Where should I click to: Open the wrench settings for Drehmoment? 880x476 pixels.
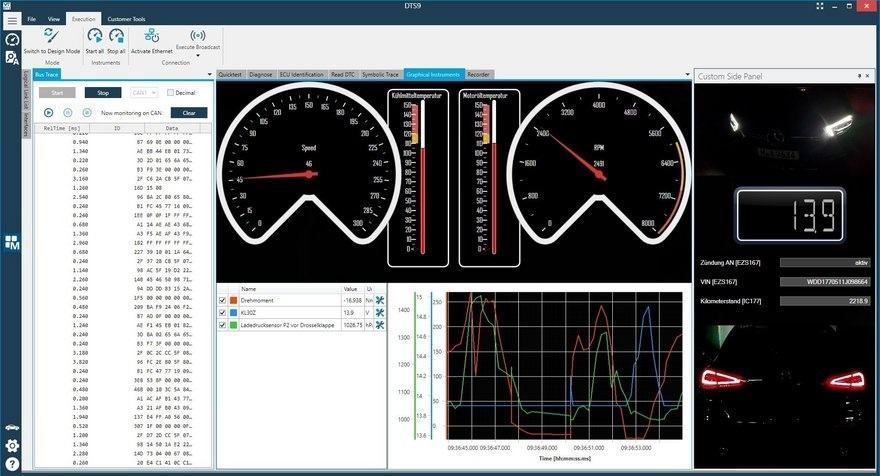point(380,300)
